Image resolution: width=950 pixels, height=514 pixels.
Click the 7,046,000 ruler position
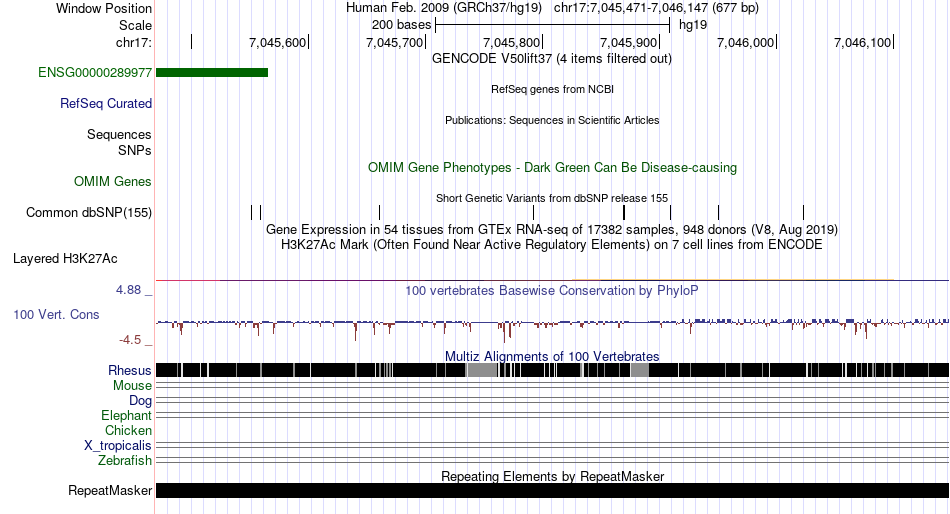coord(745,42)
